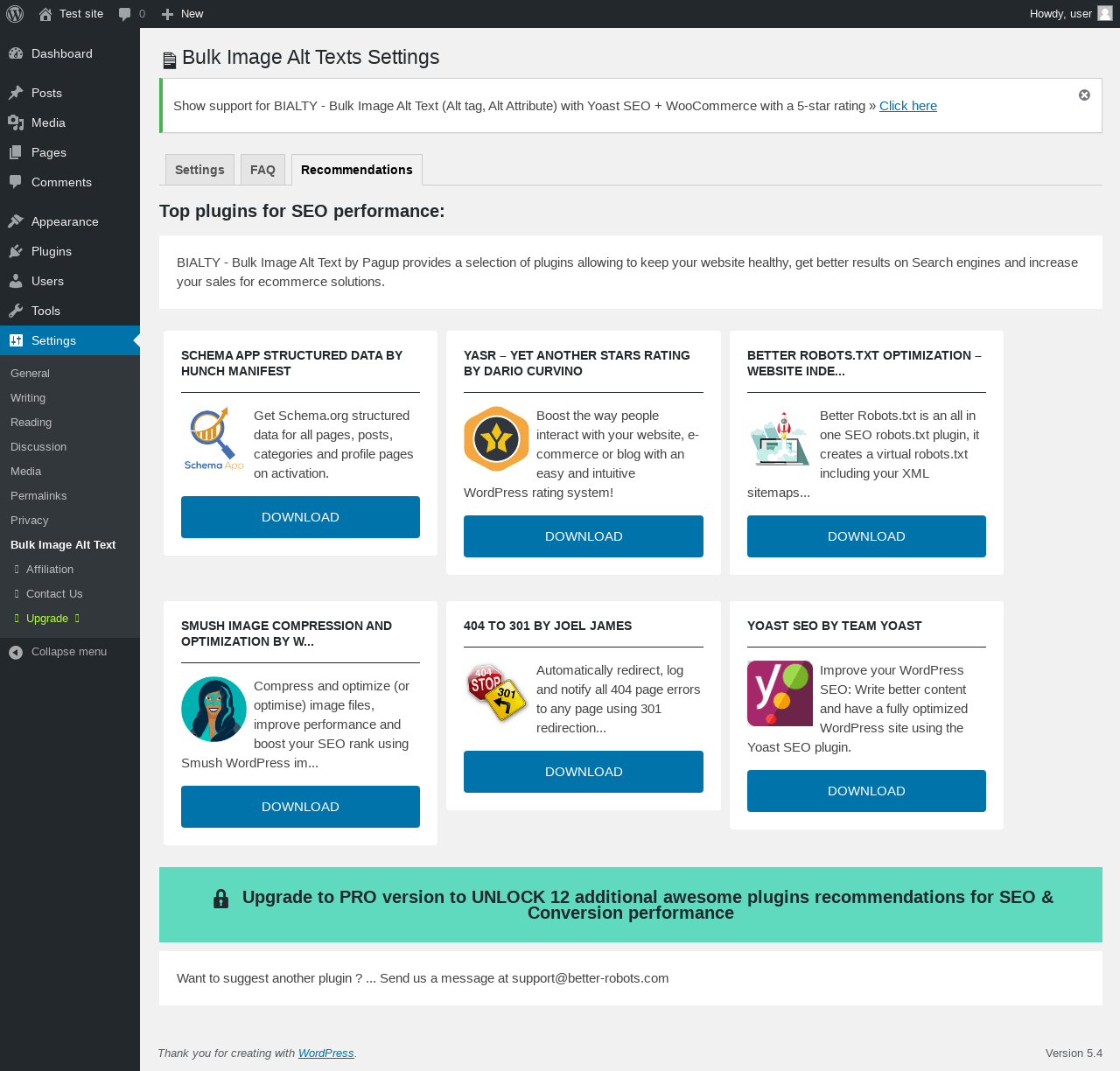Switch to the FAQ tab

point(262,170)
